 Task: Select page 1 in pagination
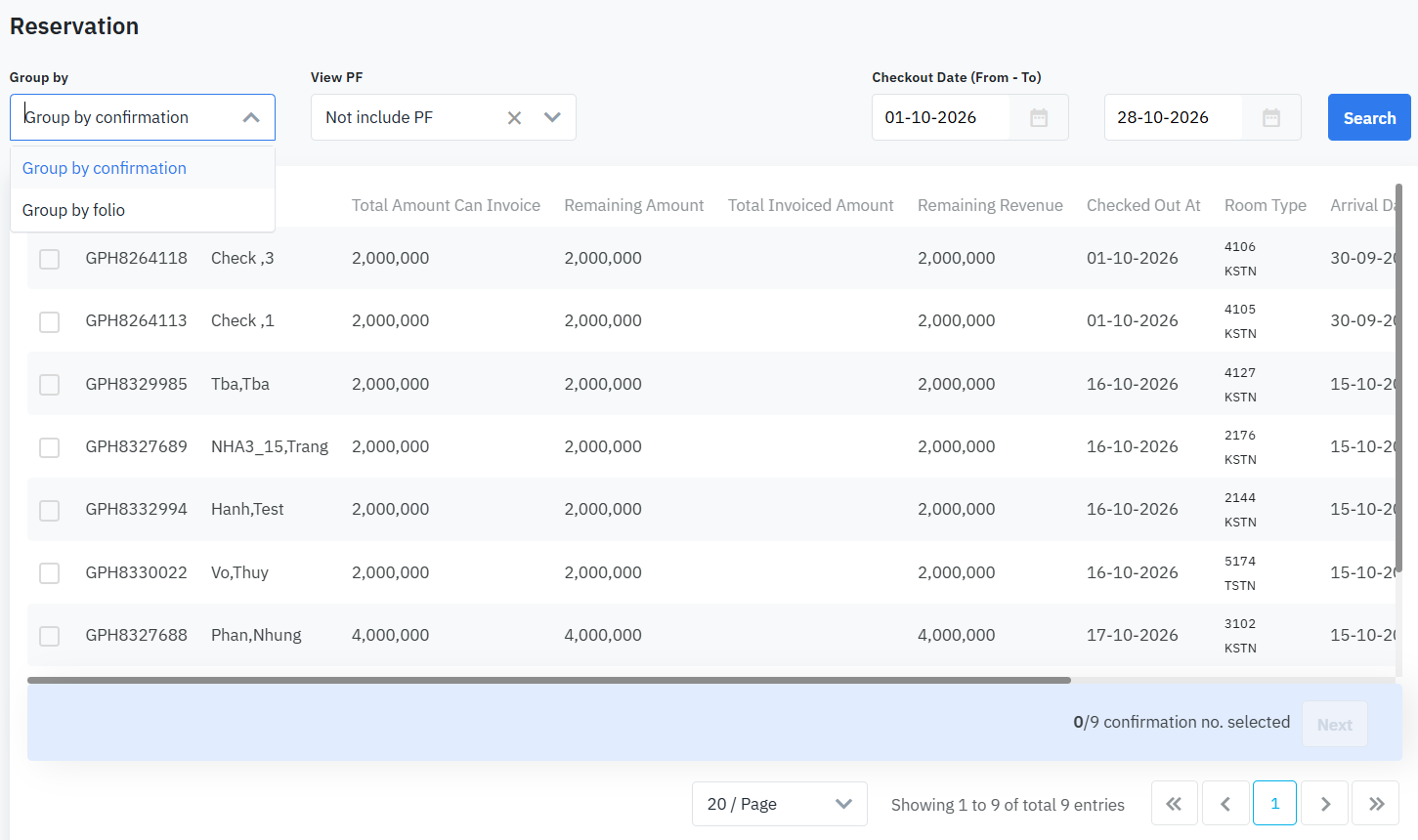pyautogui.click(x=1274, y=804)
